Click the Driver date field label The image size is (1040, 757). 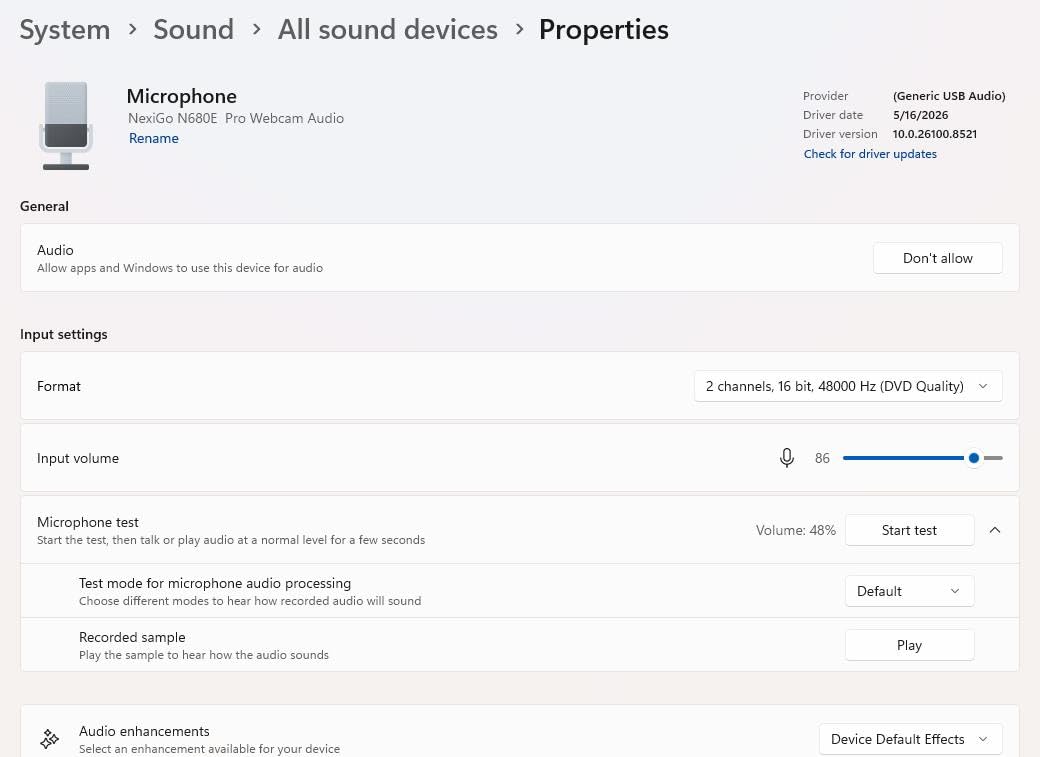click(x=833, y=115)
